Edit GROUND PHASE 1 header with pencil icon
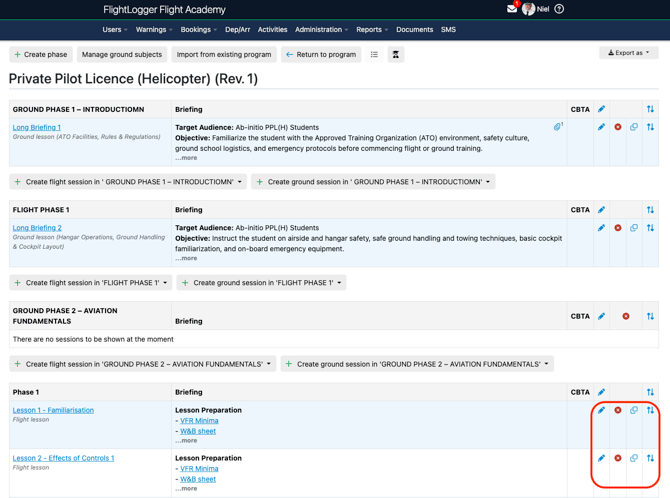 601,109
